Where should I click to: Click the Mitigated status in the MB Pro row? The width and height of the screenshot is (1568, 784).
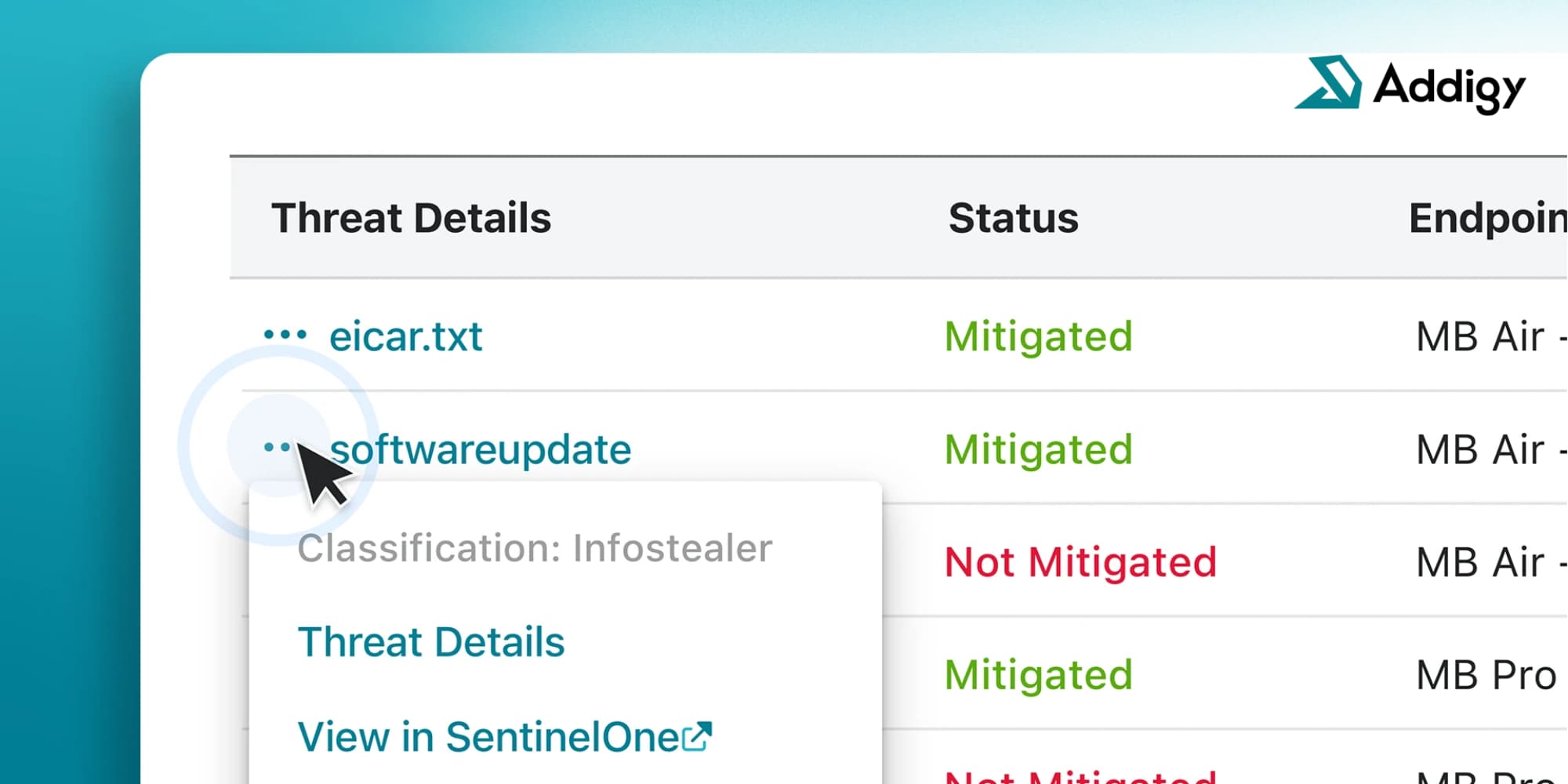pos(1037,673)
